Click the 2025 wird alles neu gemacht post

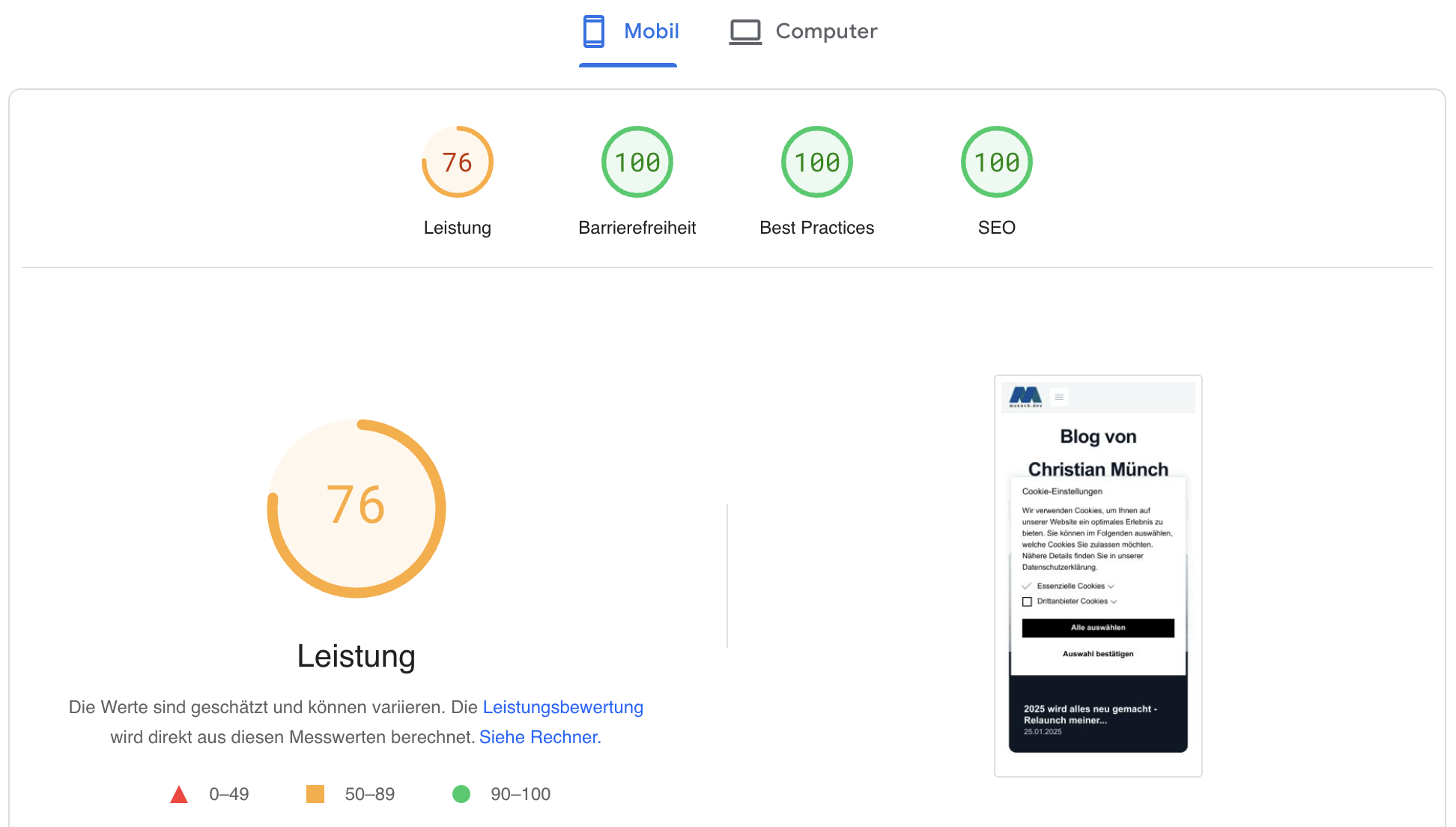(x=1091, y=715)
